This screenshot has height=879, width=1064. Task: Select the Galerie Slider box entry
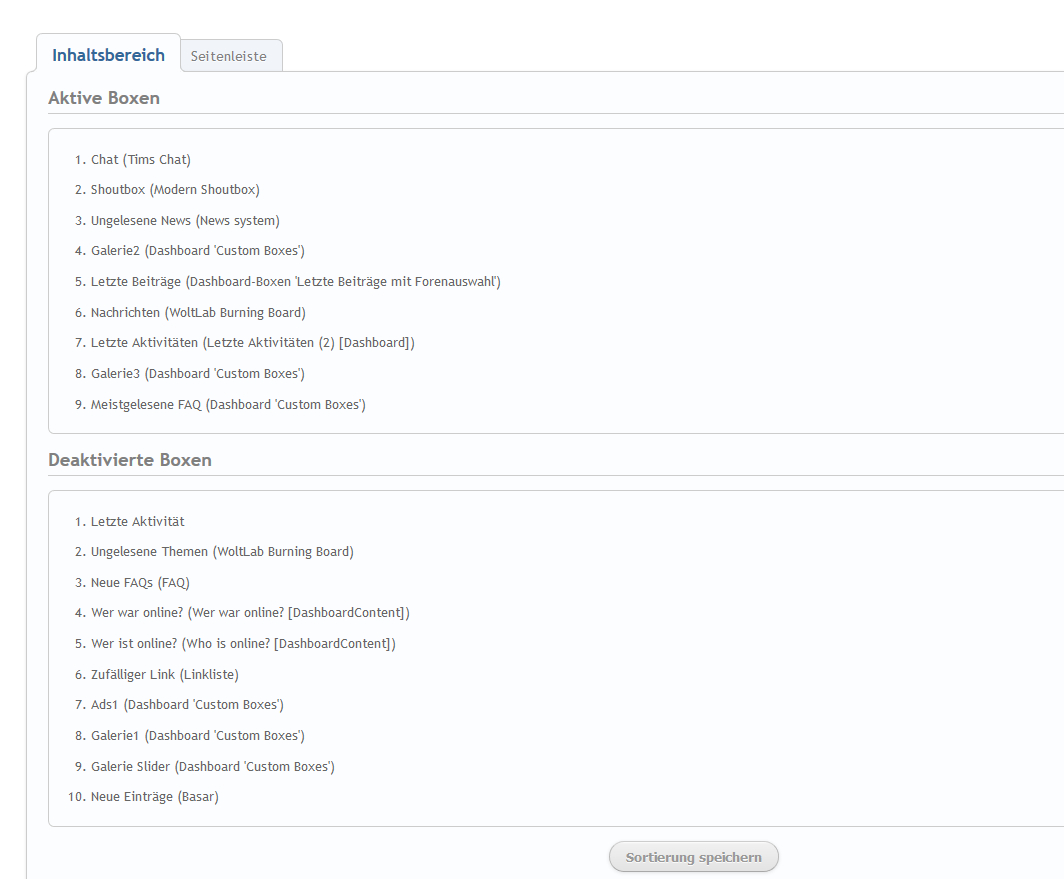tap(212, 766)
